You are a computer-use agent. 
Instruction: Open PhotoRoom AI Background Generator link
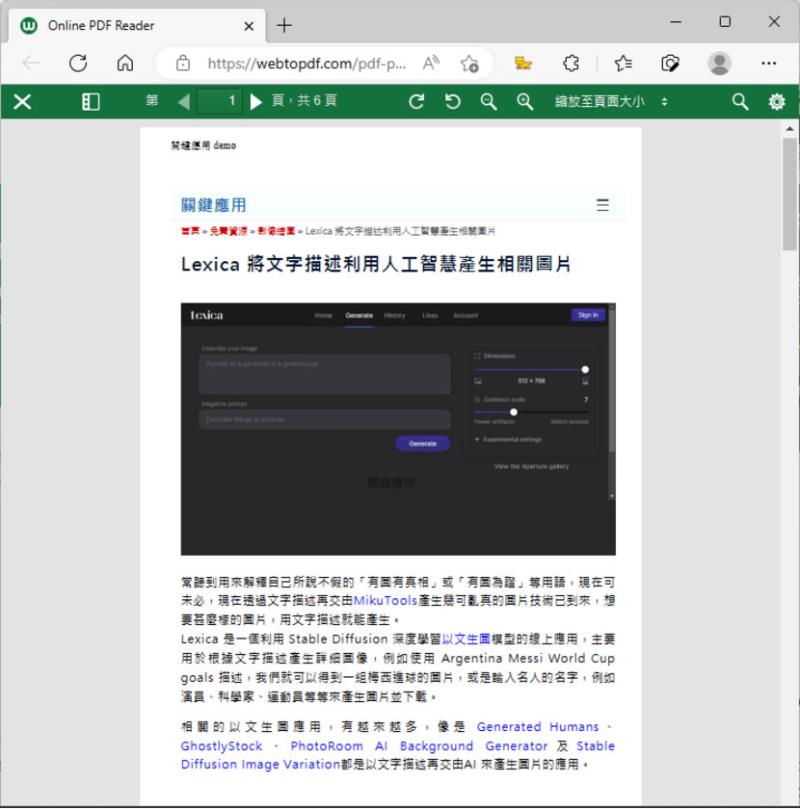coord(419,746)
